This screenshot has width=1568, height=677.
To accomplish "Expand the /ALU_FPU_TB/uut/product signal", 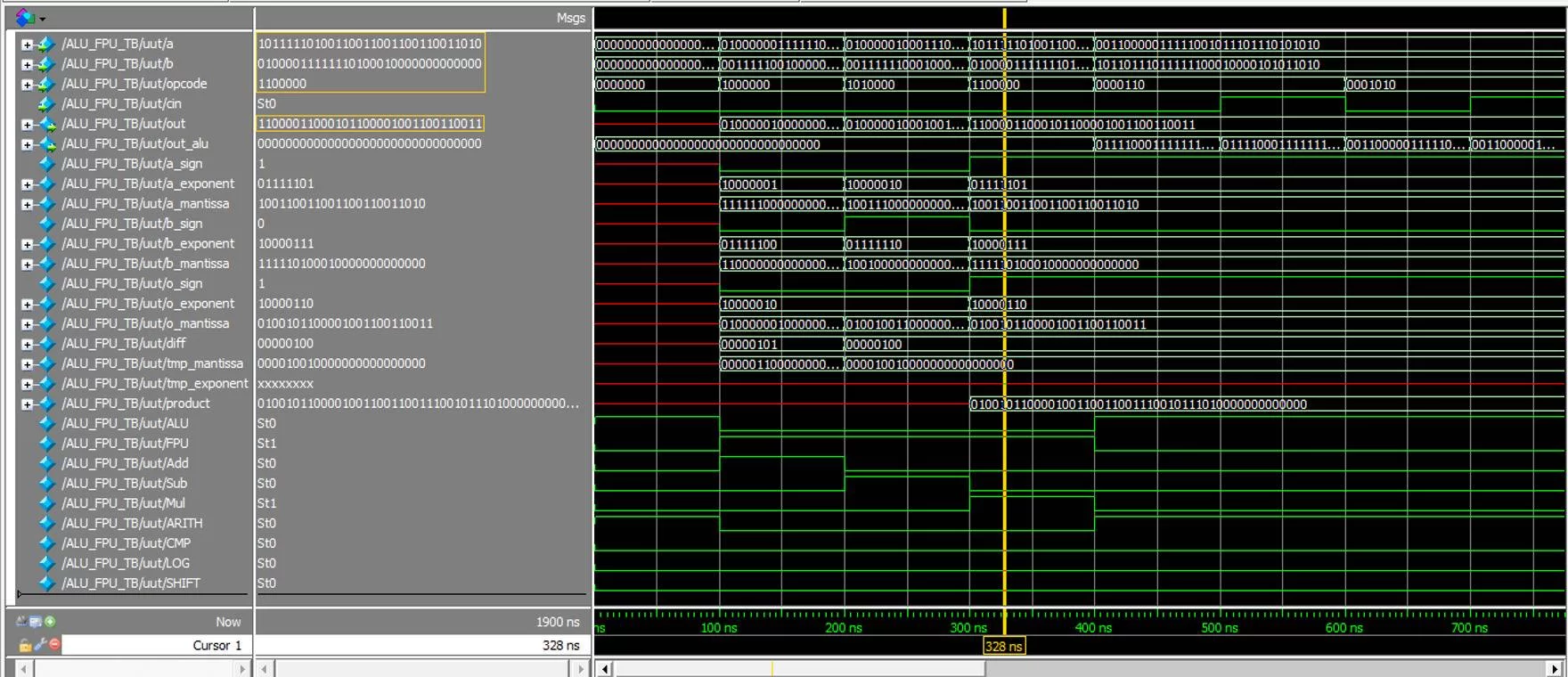I will (27, 404).
